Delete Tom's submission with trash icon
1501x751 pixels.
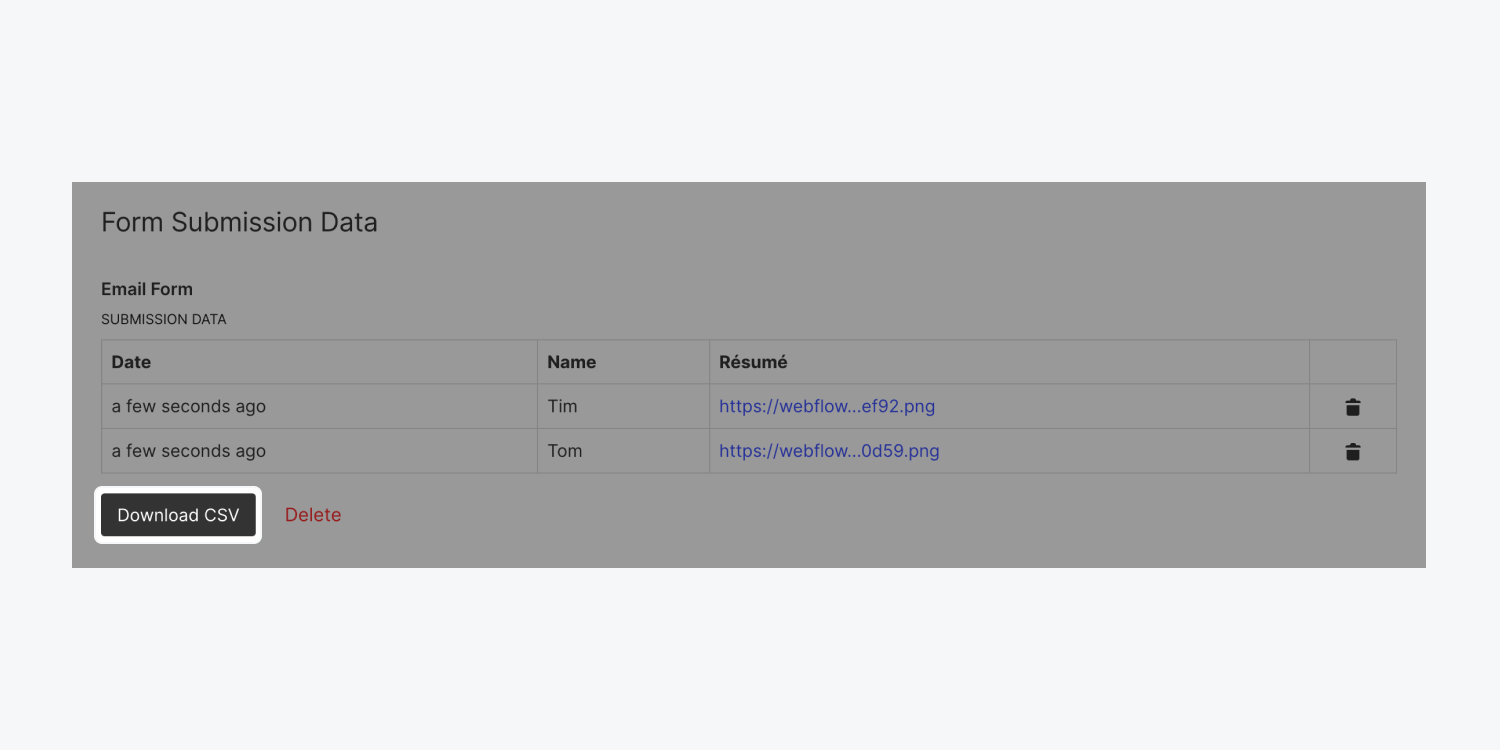click(x=1353, y=451)
